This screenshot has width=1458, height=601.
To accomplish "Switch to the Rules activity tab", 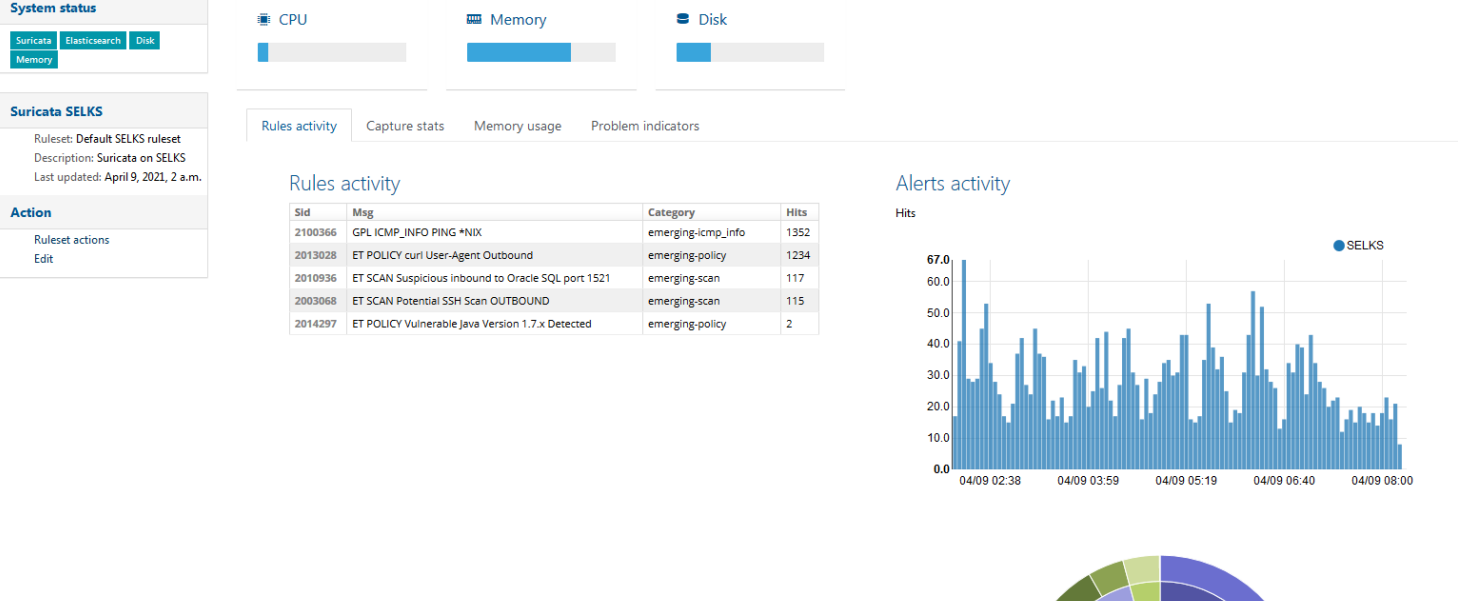I will coord(299,126).
